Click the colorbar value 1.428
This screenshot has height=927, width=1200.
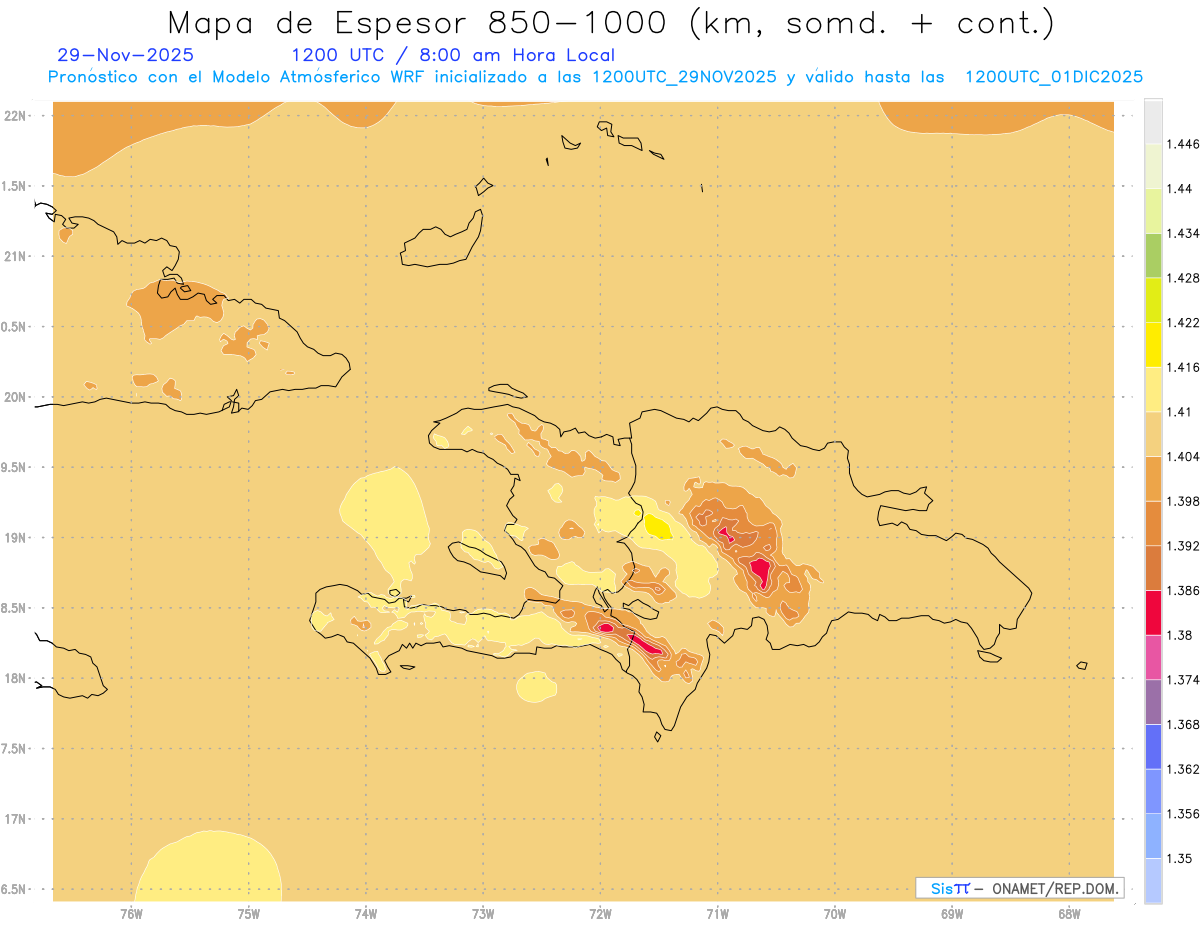point(1185,278)
